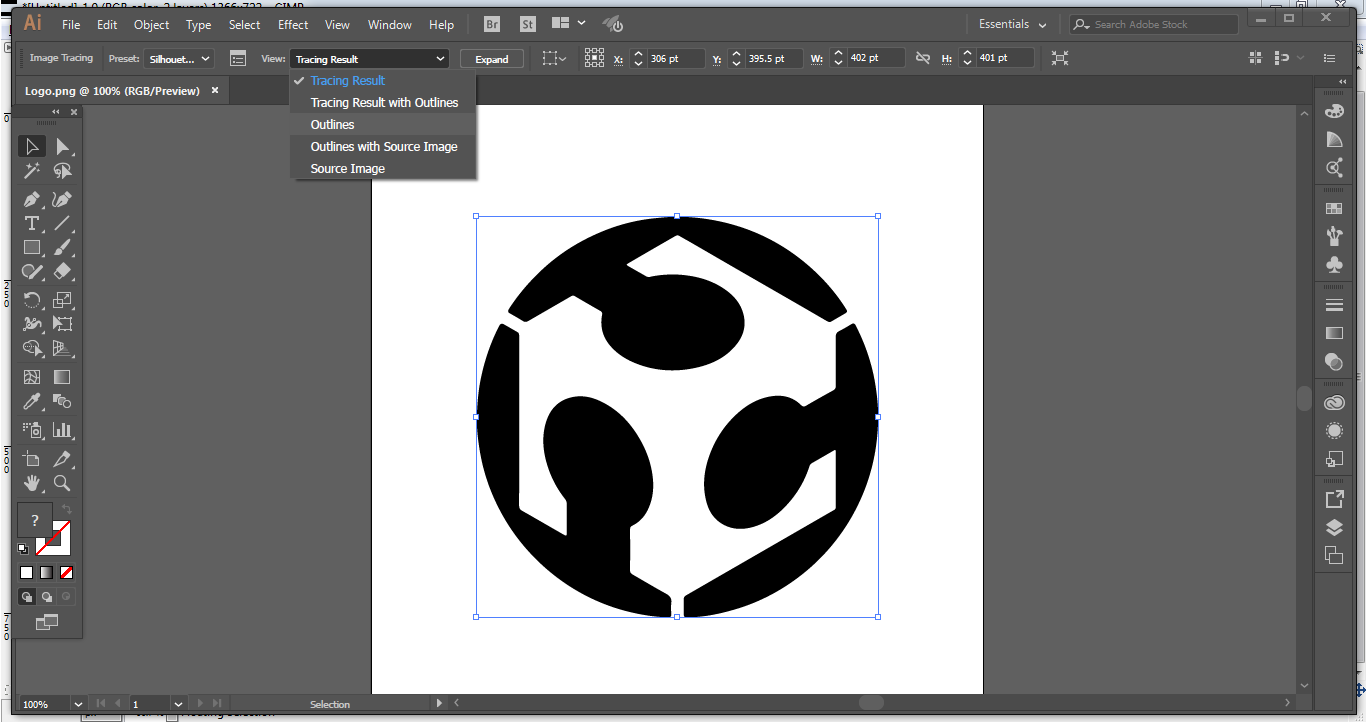Image resolution: width=1366 pixels, height=722 pixels.
Task: Open Preset dropdown showing Silhouettes
Action: point(179,59)
